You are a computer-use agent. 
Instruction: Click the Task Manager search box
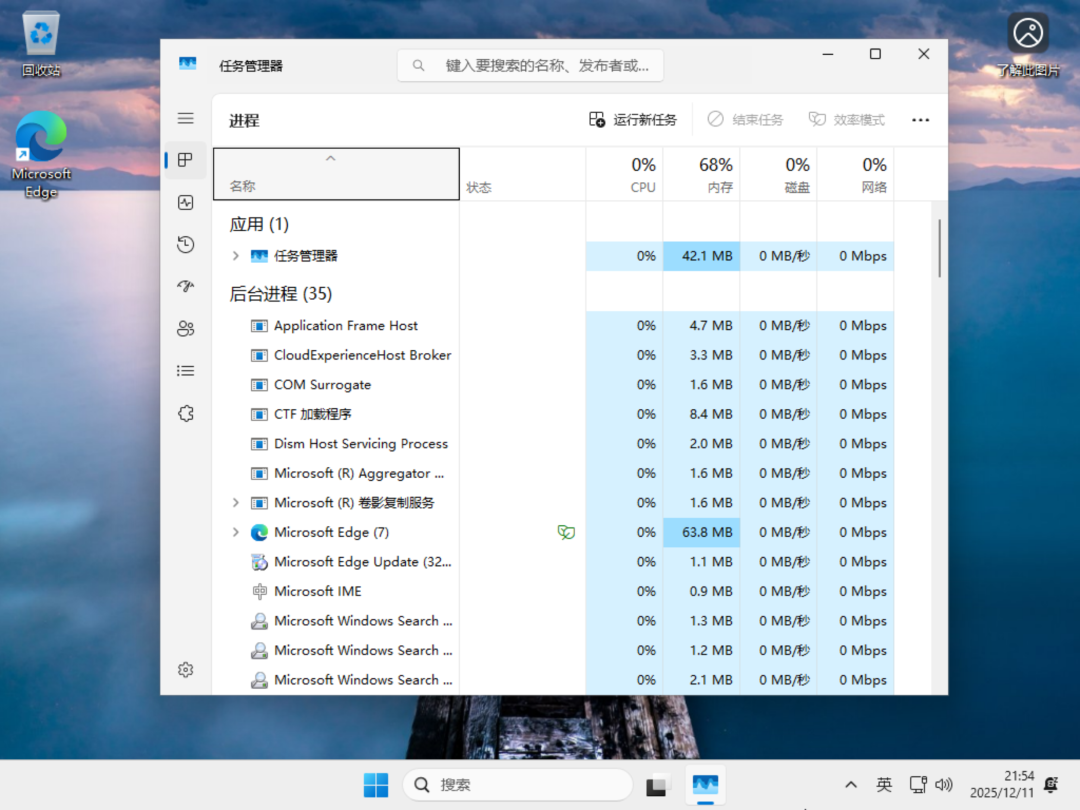530,65
